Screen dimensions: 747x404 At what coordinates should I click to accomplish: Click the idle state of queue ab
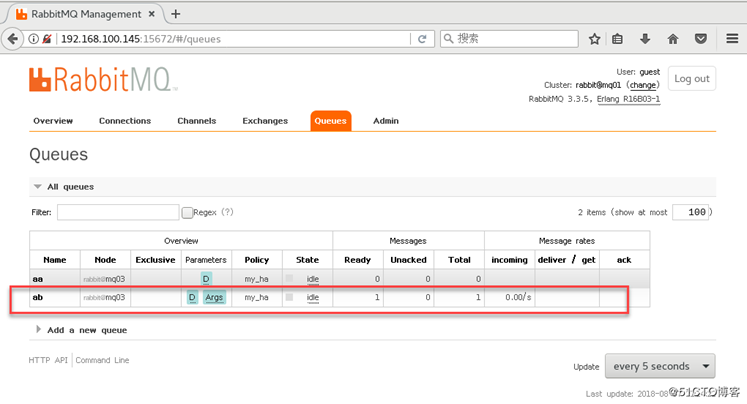pyautogui.click(x=313, y=297)
